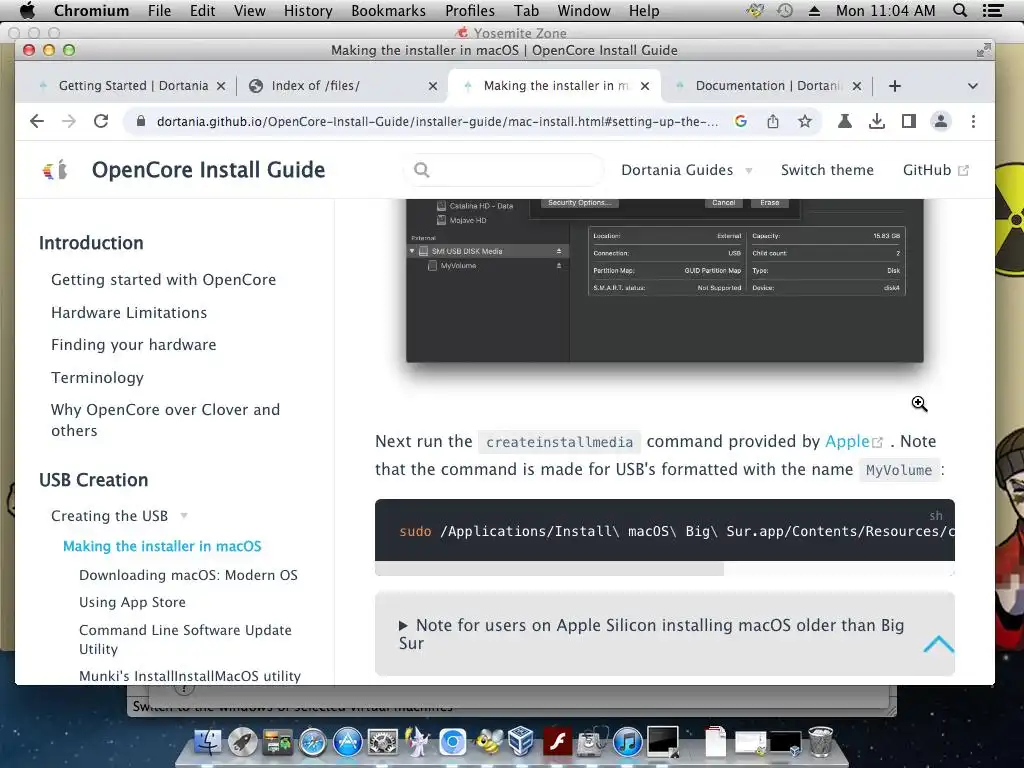Bookmark this page with the star
The height and width of the screenshot is (768, 1024).
pos(805,121)
